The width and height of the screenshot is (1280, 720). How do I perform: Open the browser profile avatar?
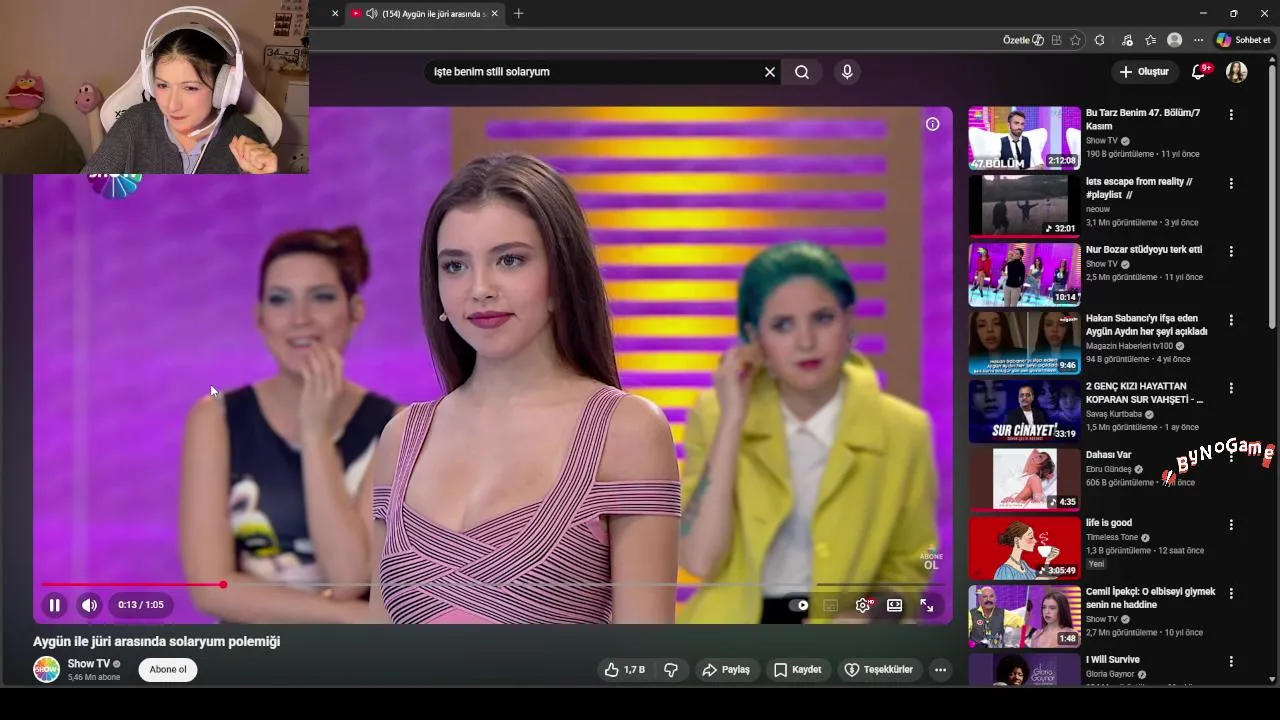point(1175,40)
